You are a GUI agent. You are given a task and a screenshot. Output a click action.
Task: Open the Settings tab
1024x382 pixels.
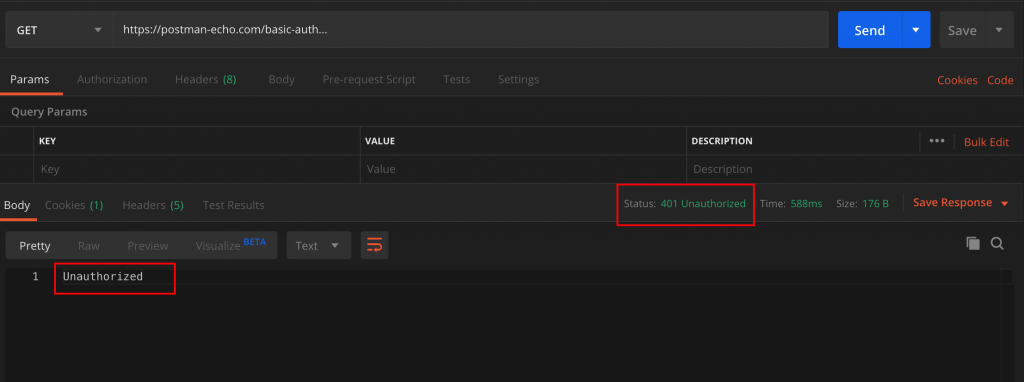click(x=519, y=80)
